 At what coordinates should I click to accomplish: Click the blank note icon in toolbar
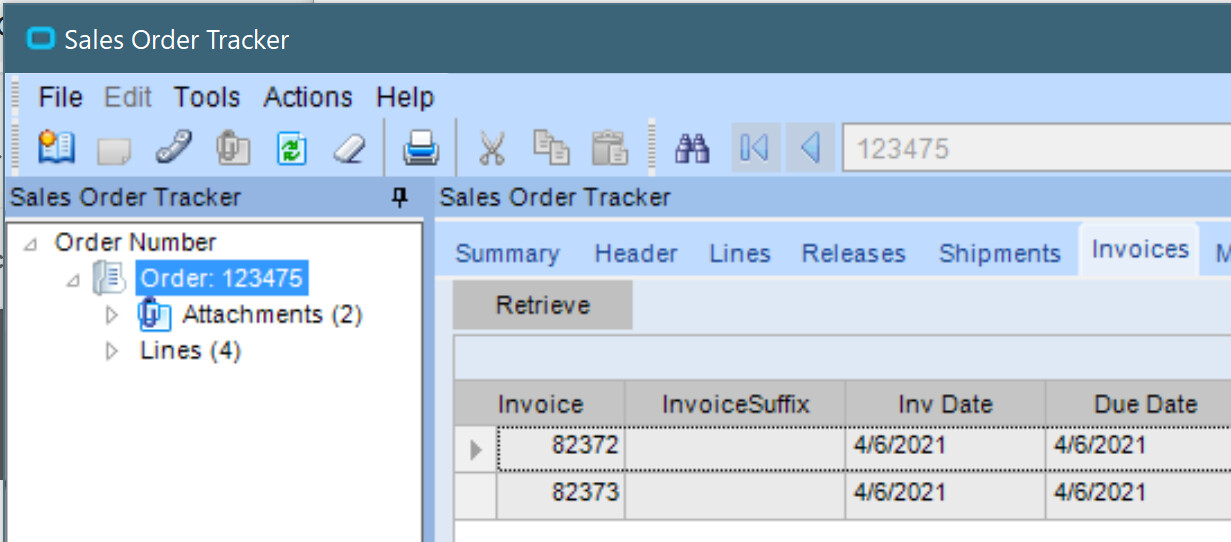113,150
